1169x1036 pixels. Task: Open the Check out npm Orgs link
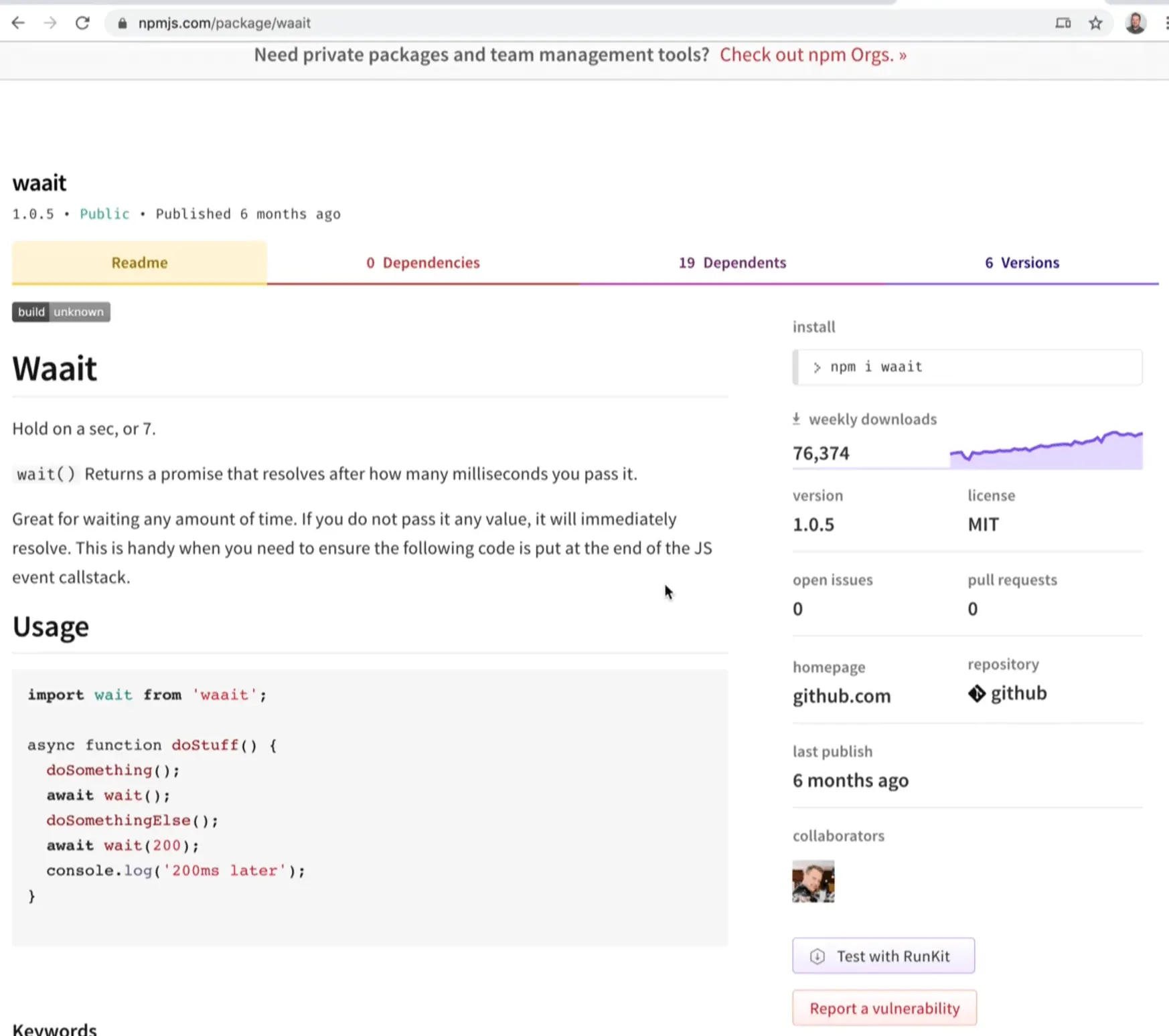pyautogui.click(x=812, y=55)
